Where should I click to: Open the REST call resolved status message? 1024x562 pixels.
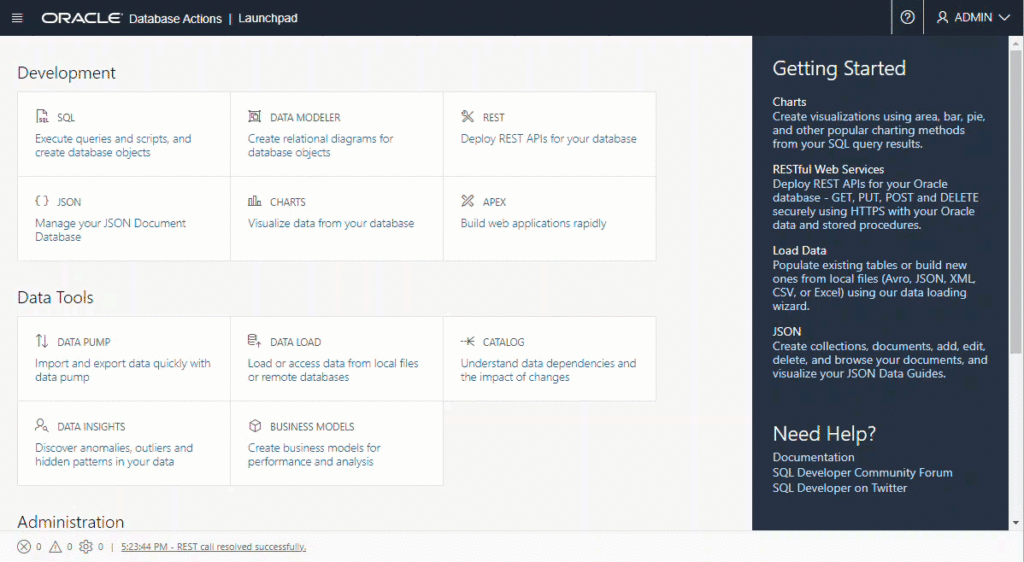tap(213, 547)
